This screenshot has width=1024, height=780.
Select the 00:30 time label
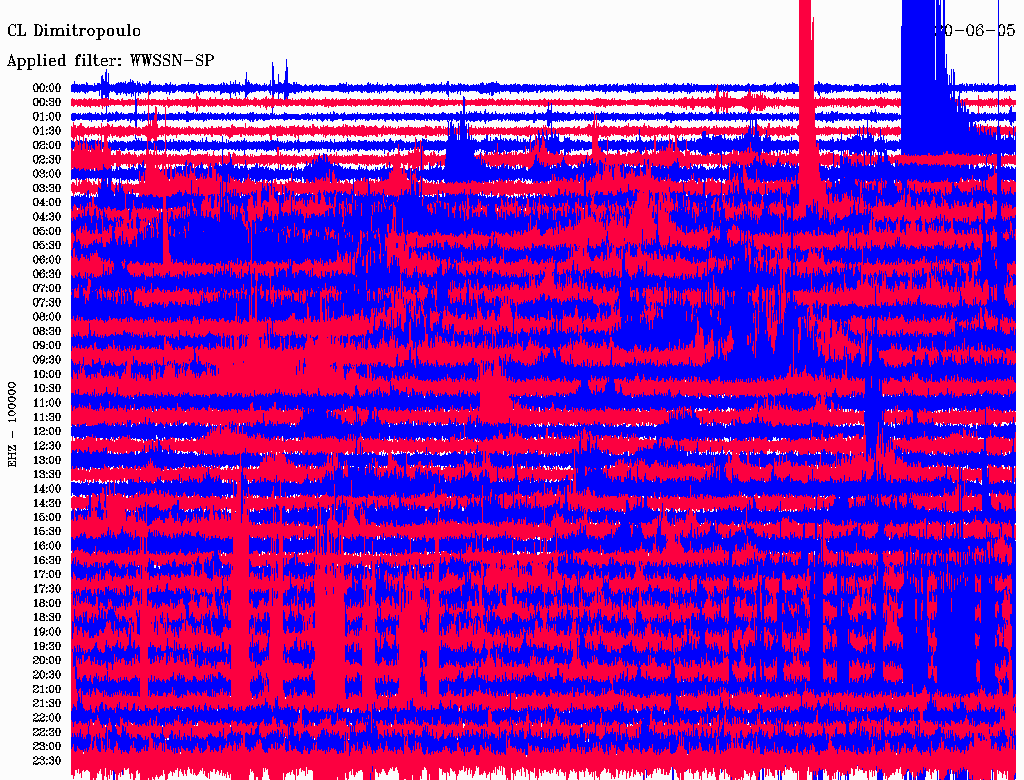[x=47, y=102]
